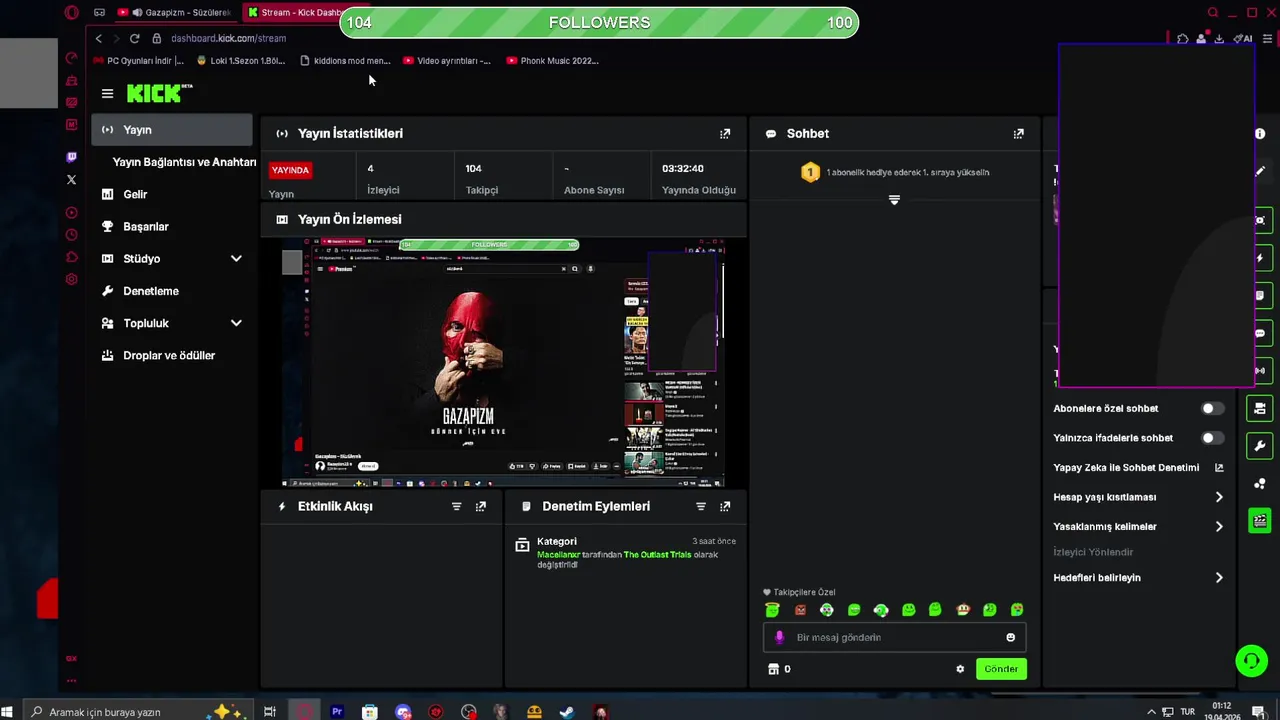The image size is (1280, 720).
Task: Pop out the Etkinlik Akışı panel
Action: [x=480, y=506]
